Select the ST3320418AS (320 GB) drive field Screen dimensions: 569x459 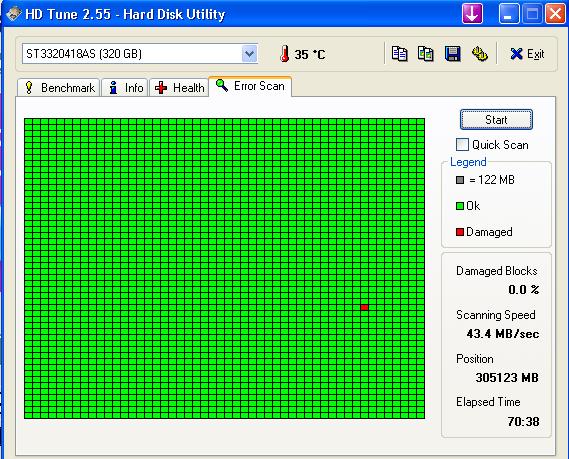(140, 54)
